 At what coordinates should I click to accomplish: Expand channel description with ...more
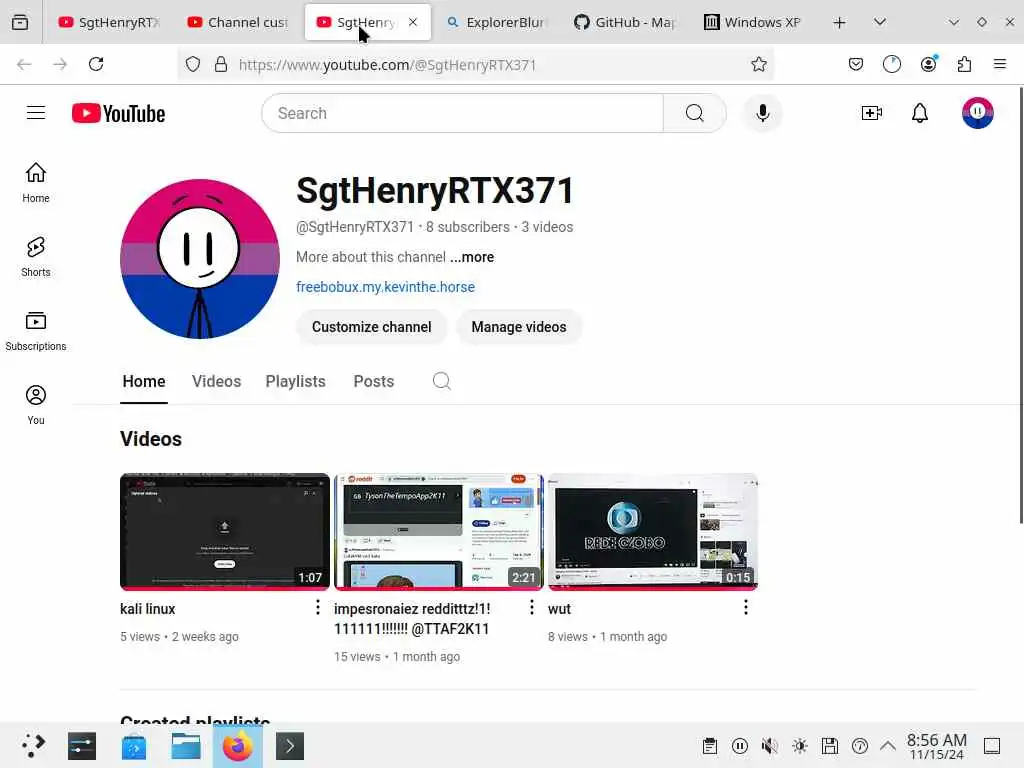(472, 257)
